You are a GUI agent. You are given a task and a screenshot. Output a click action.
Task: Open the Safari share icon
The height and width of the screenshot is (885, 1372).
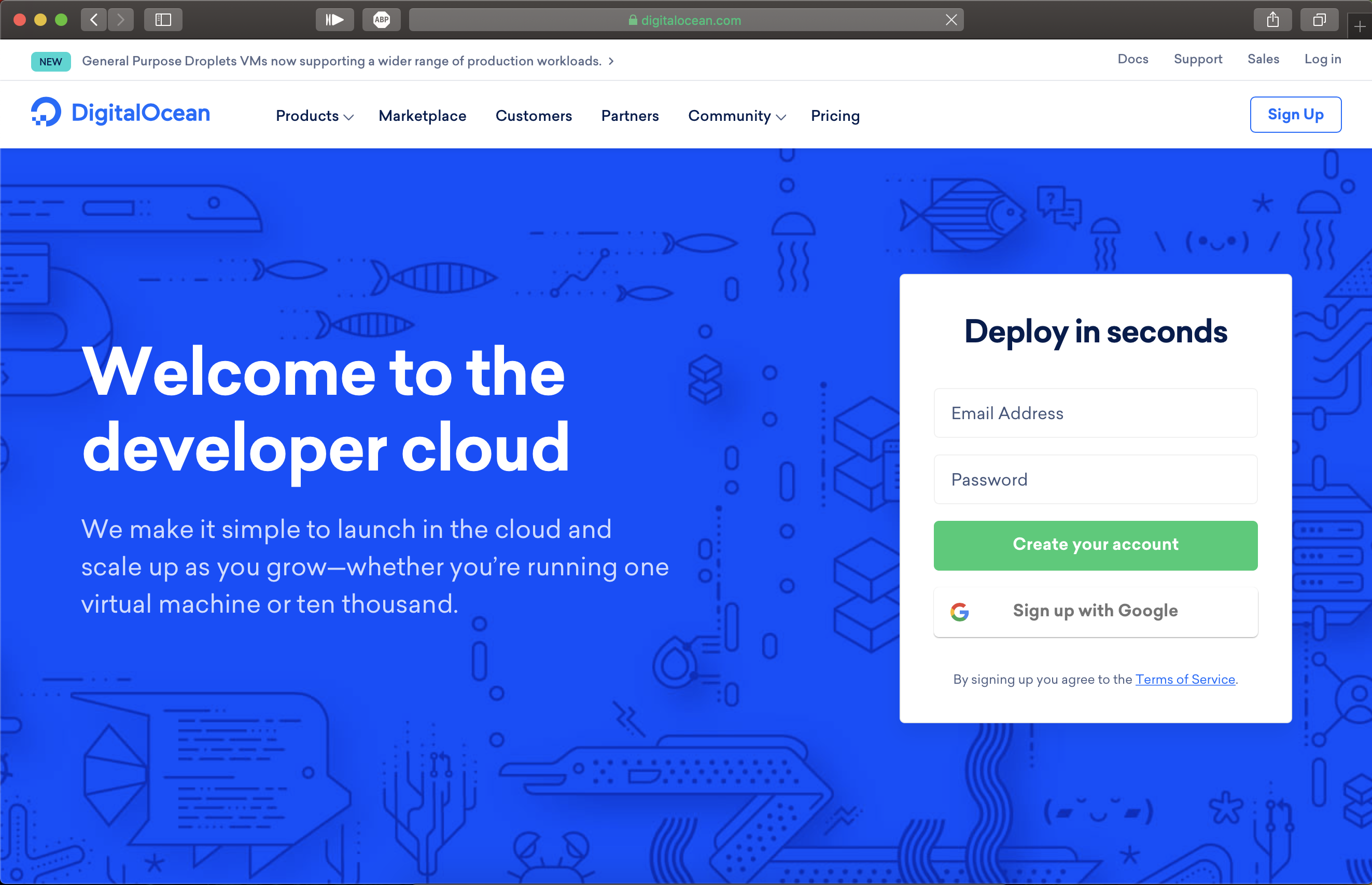pyautogui.click(x=1272, y=20)
